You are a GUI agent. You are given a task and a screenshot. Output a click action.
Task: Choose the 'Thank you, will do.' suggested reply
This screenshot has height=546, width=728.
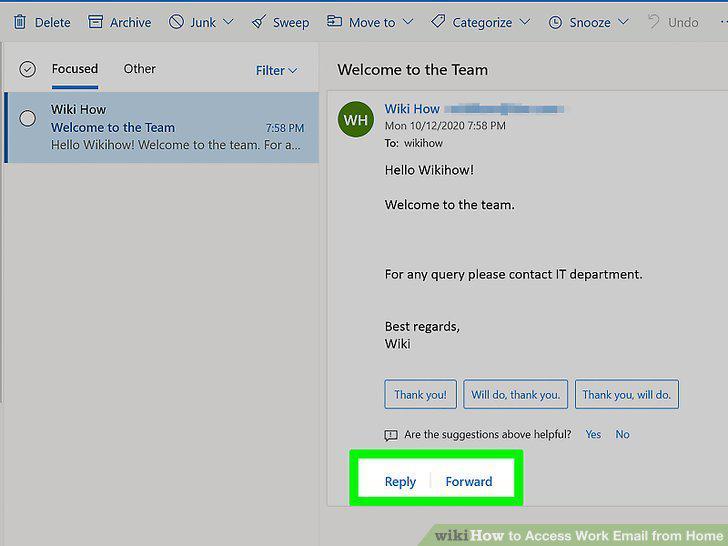click(627, 394)
